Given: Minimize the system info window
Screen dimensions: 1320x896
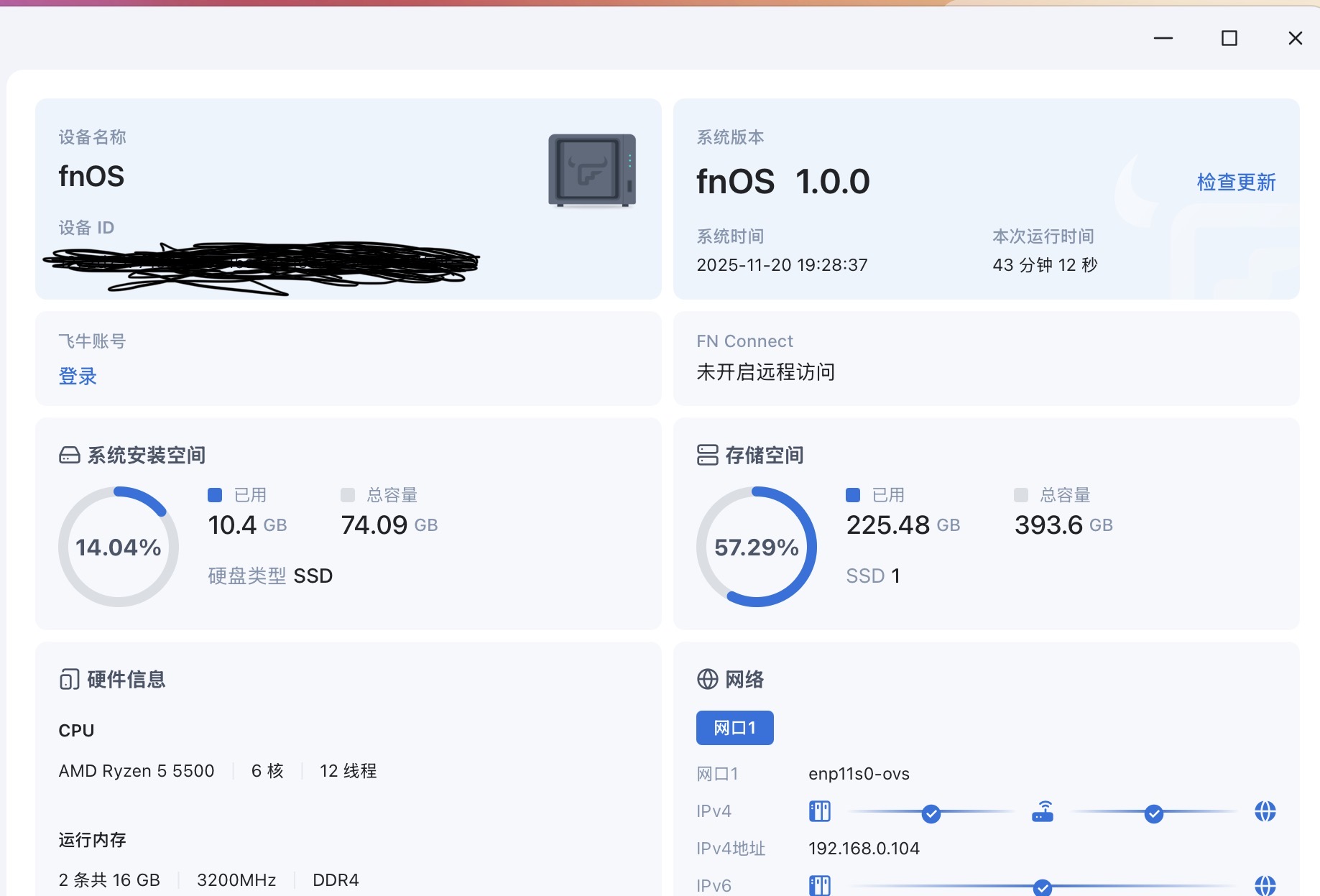Looking at the screenshot, I should pos(1163,38).
